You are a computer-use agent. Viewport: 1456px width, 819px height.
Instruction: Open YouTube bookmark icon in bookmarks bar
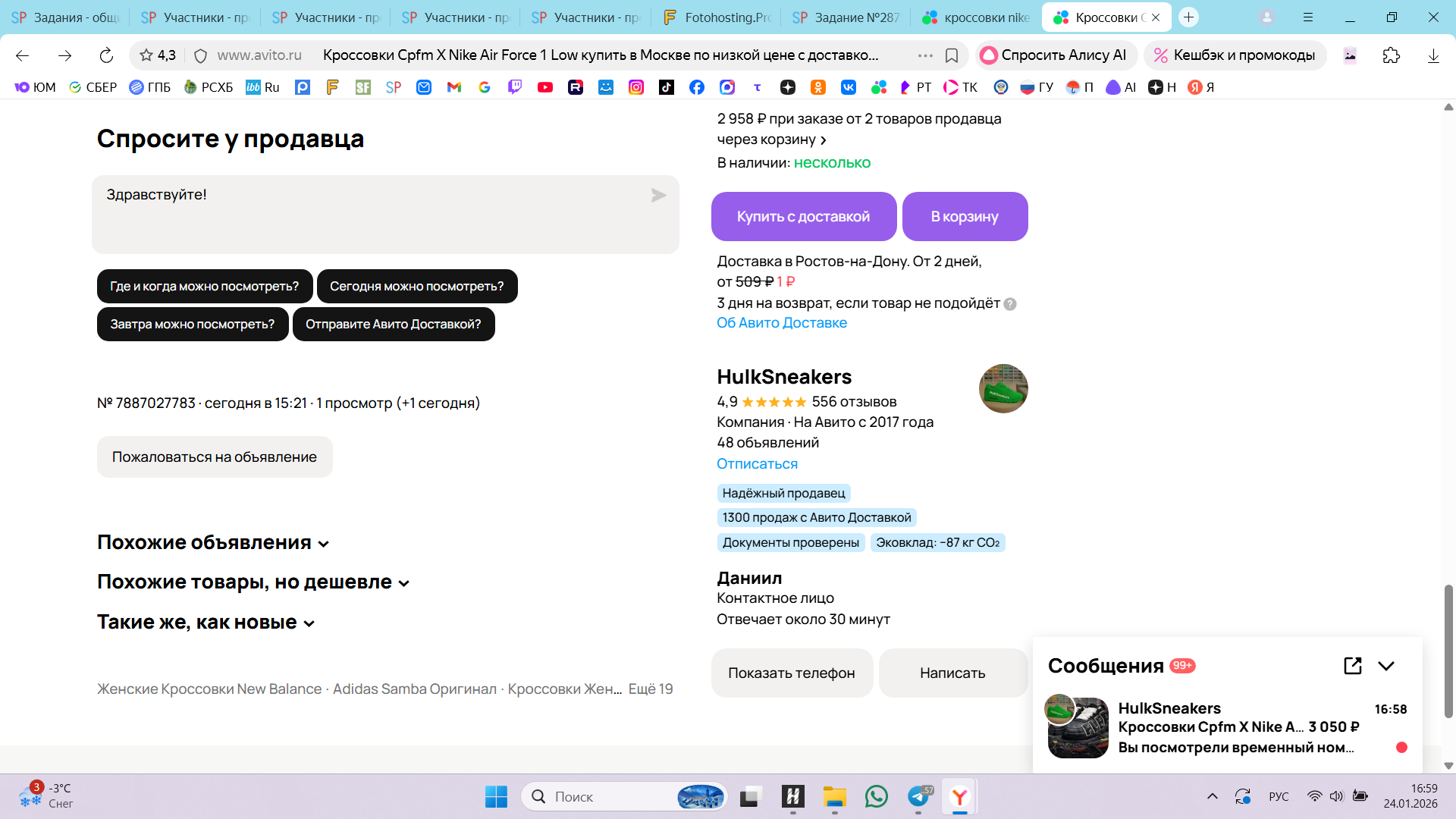click(x=544, y=87)
